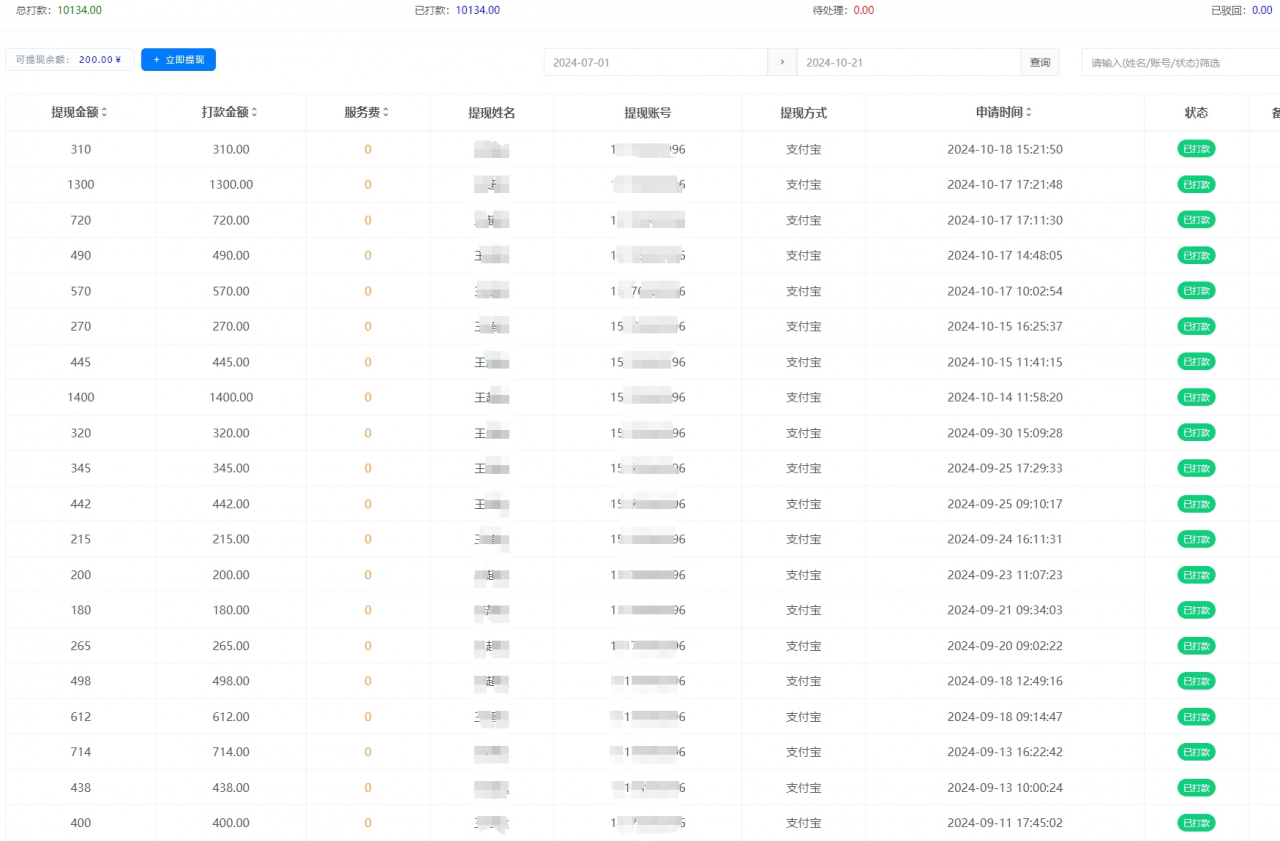Toggle sort order for the 申请时间 column
This screenshot has width=1280, height=841.
point(1031,112)
